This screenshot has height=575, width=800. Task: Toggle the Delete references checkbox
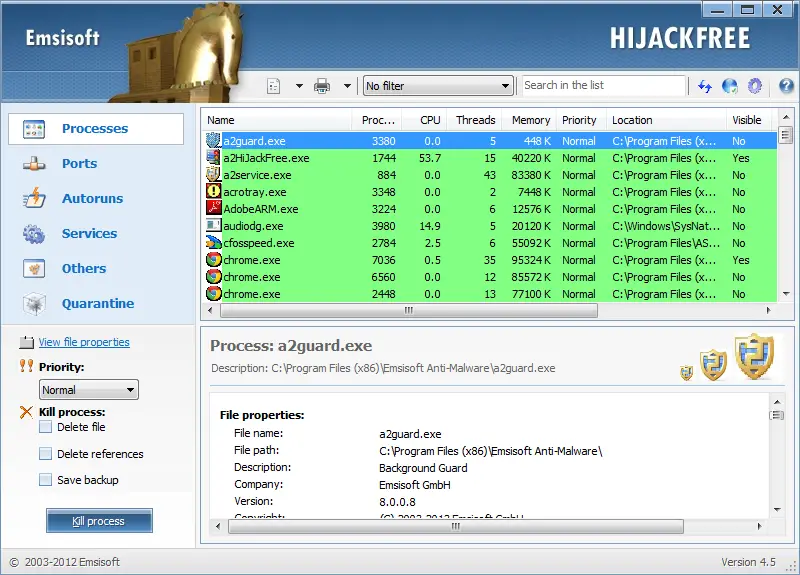pyautogui.click(x=45, y=454)
